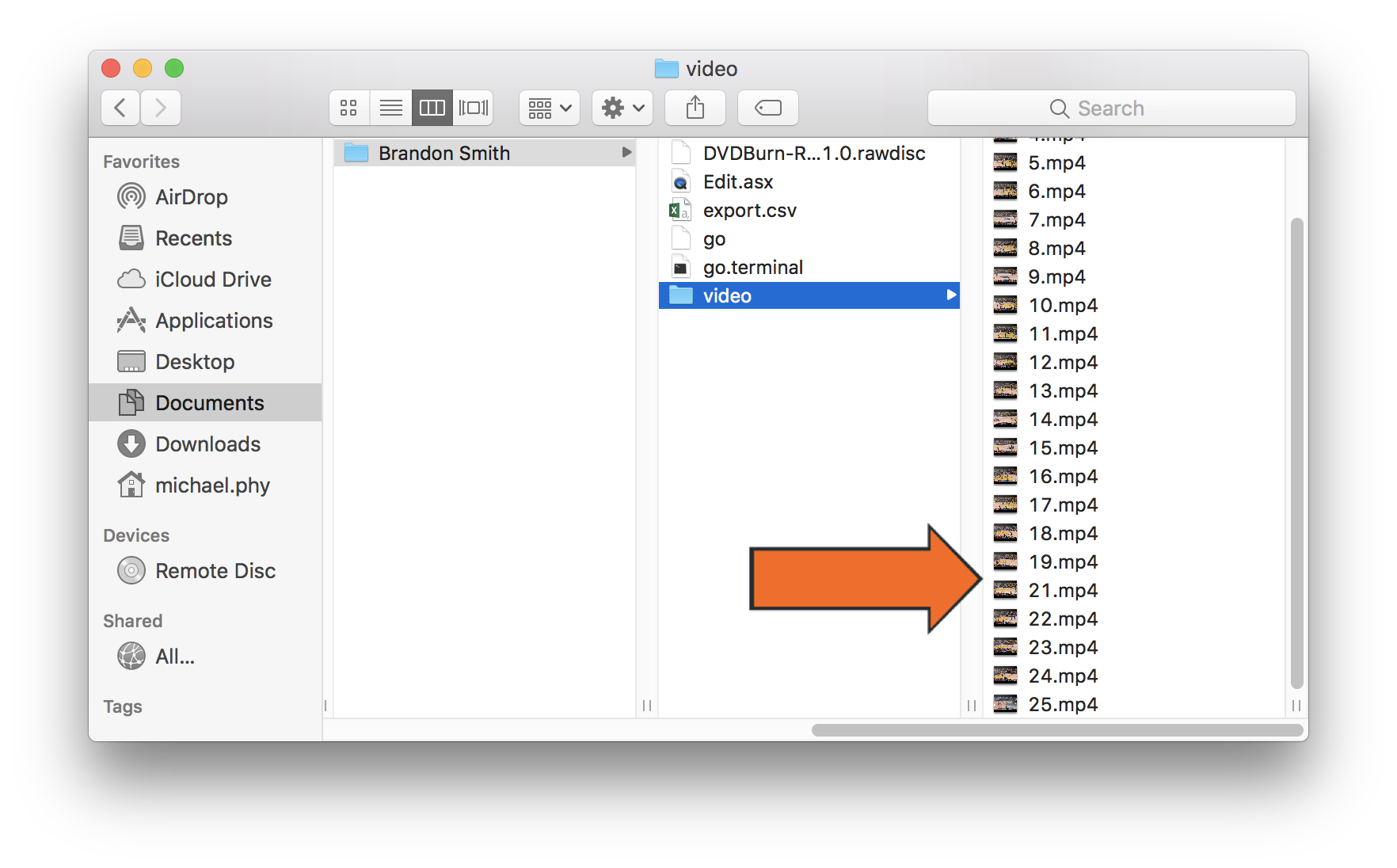Viewport: 1397px width, 868px height.
Task: Open iCloud Drive in sidebar
Action: 212,280
